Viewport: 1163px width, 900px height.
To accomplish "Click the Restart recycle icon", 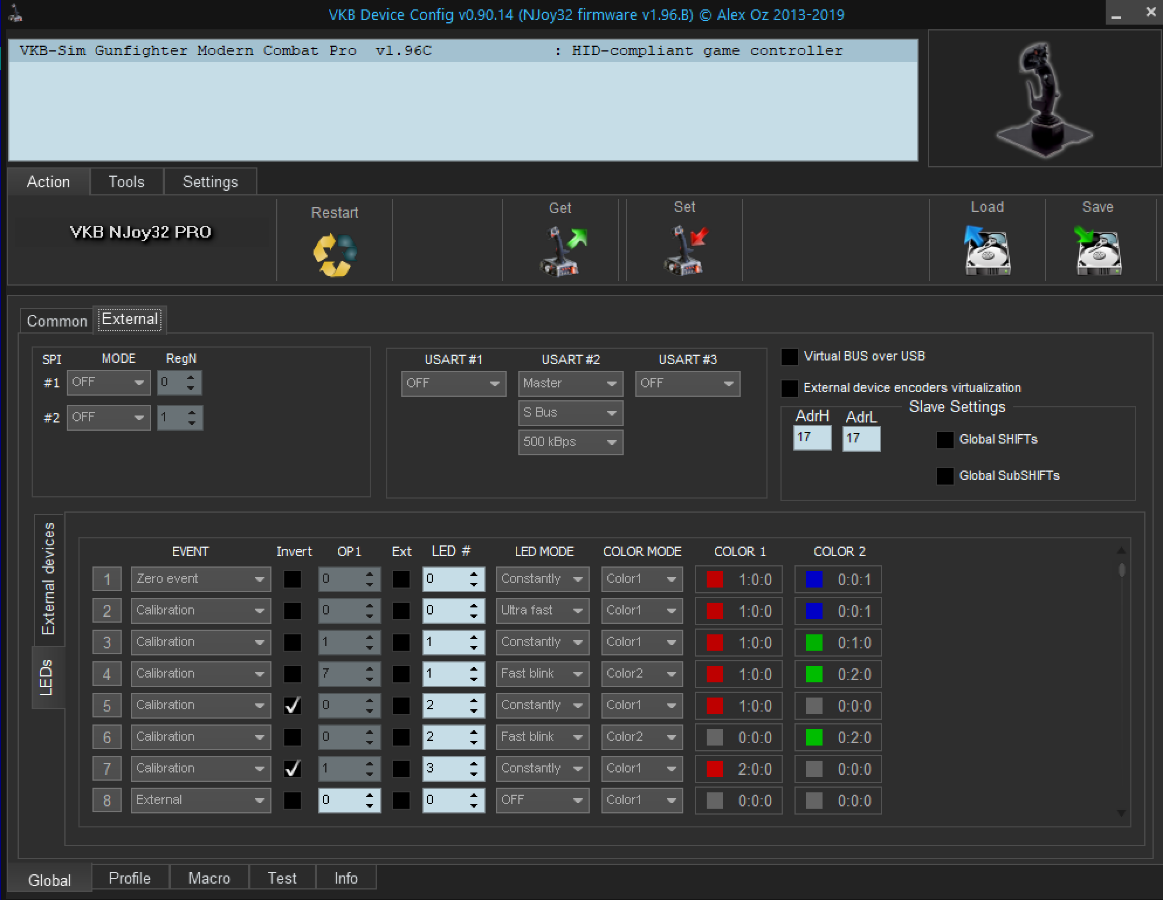I will click(335, 254).
